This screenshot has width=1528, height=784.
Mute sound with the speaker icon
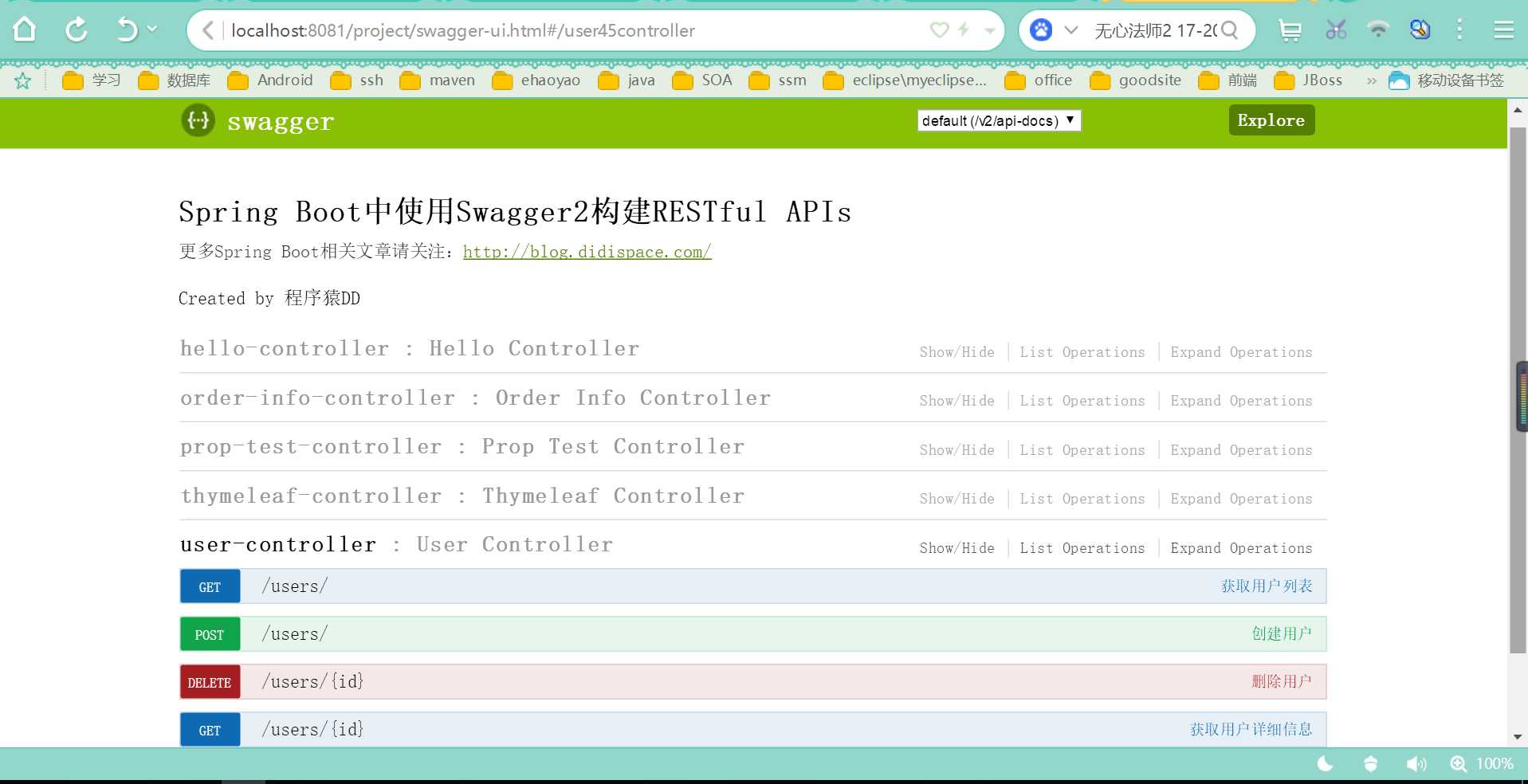(x=1416, y=764)
